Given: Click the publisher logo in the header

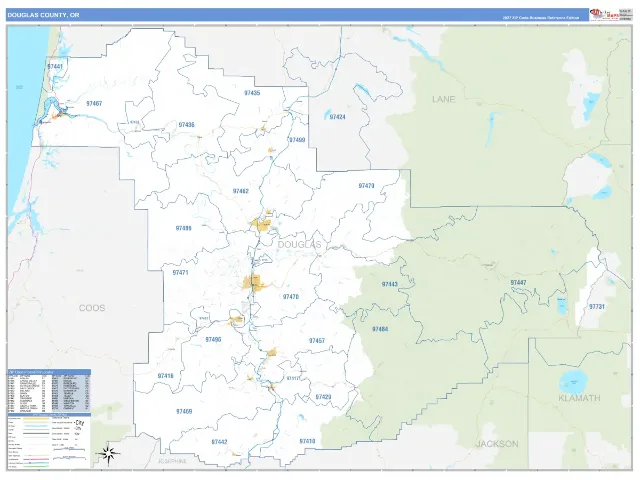Looking at the screenshot, I should tap(604, 15).
